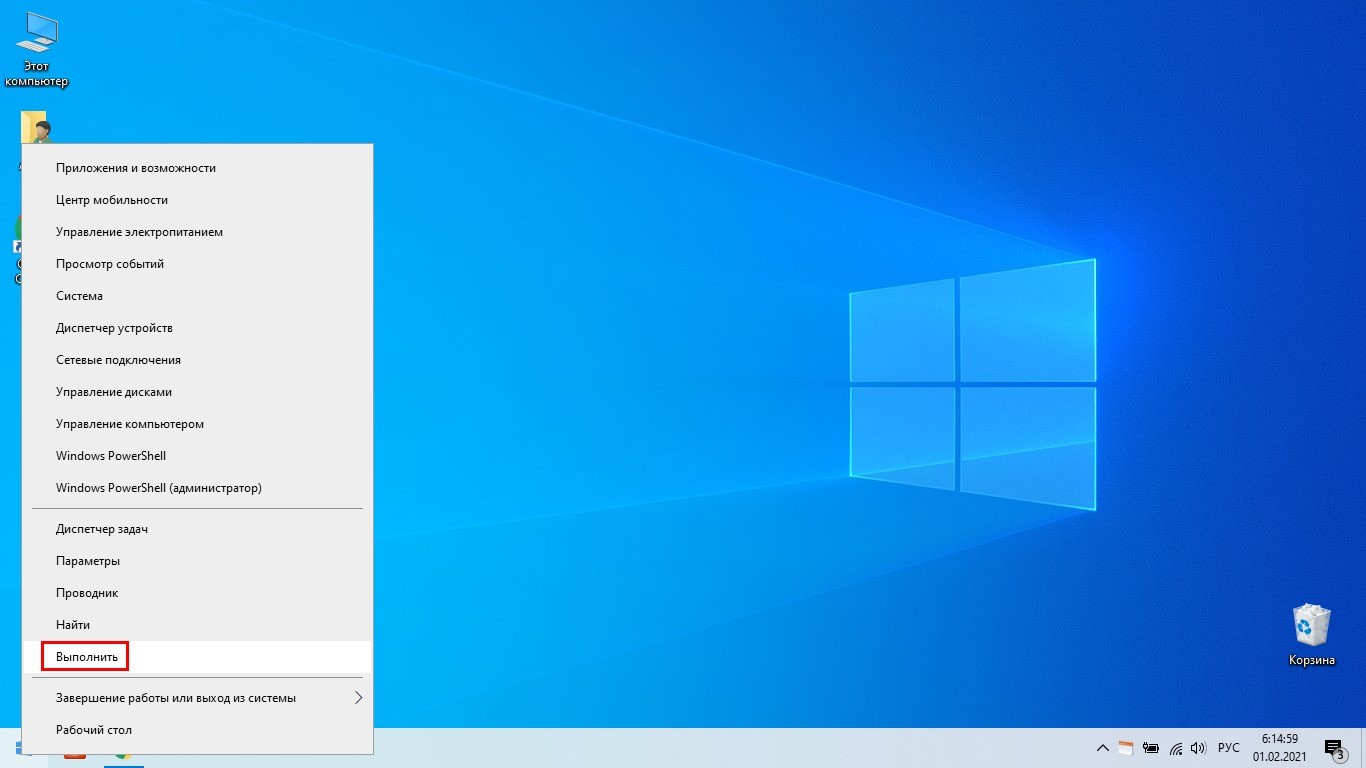Screen dimensions: 1366x768
Task: Click the orange app icon in system tray
Action: [1126, 748]
